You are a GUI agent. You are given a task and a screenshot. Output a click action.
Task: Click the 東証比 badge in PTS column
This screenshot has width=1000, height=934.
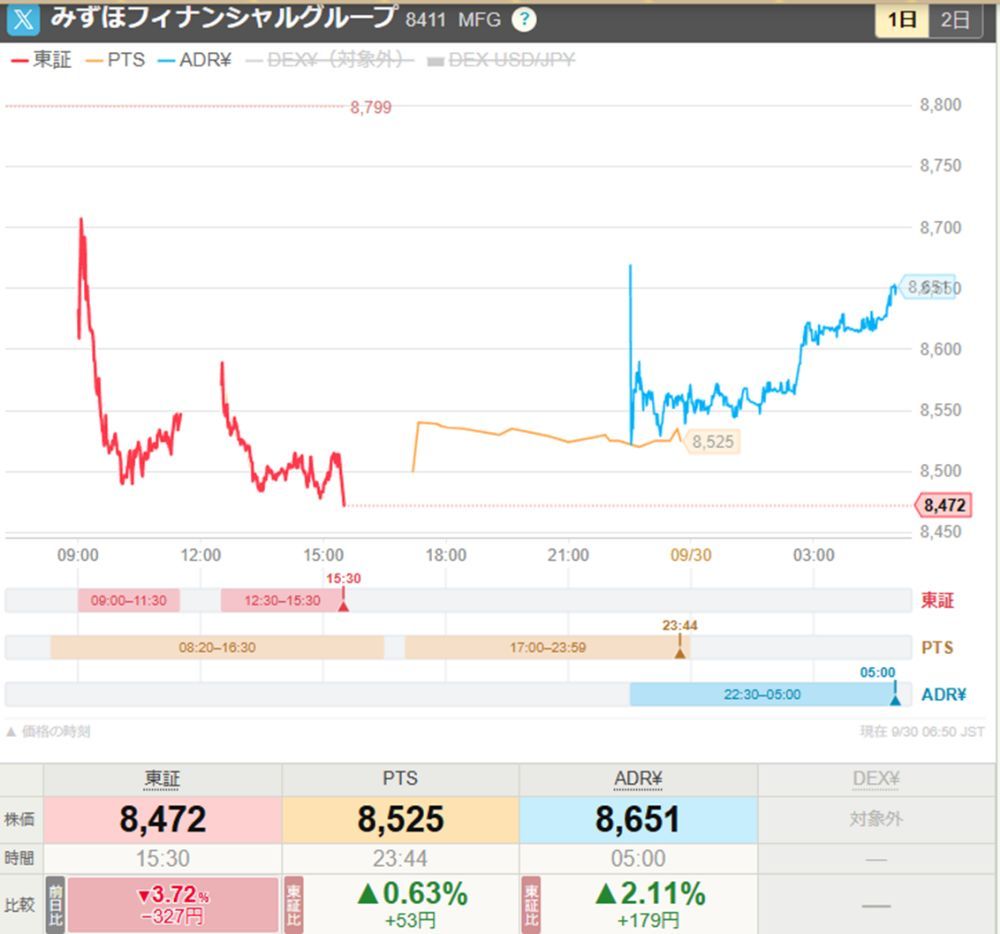293,905
